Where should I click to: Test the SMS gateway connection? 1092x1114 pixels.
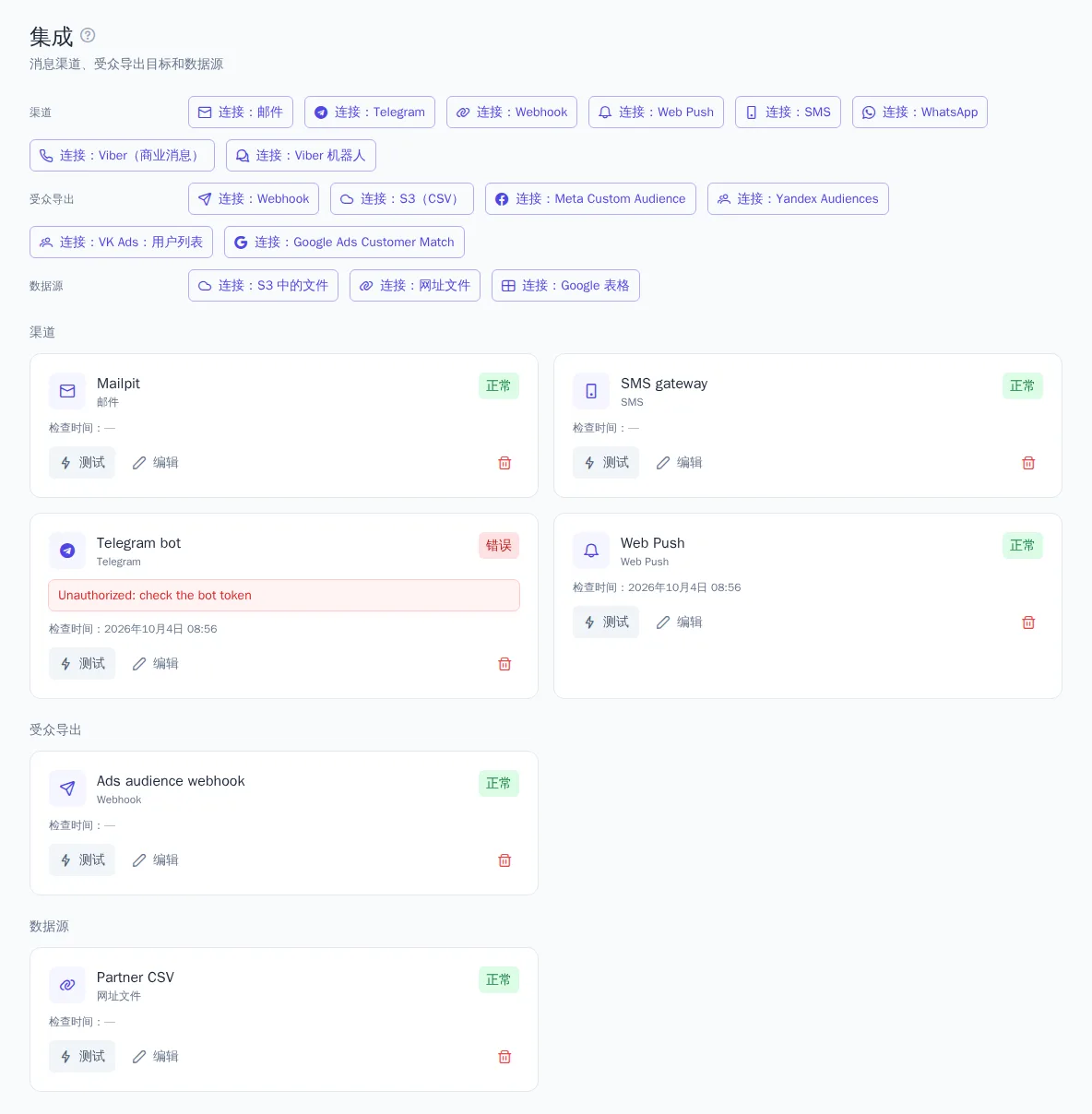[x=606, y=463]
